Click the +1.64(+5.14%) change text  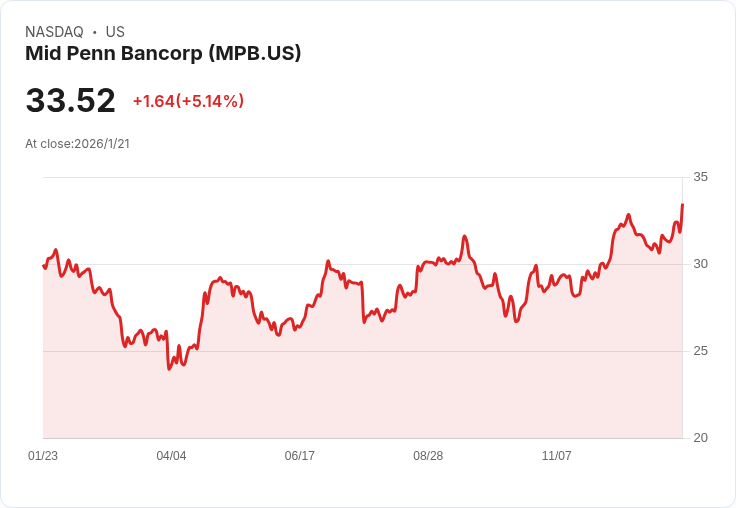pos(188,101)
